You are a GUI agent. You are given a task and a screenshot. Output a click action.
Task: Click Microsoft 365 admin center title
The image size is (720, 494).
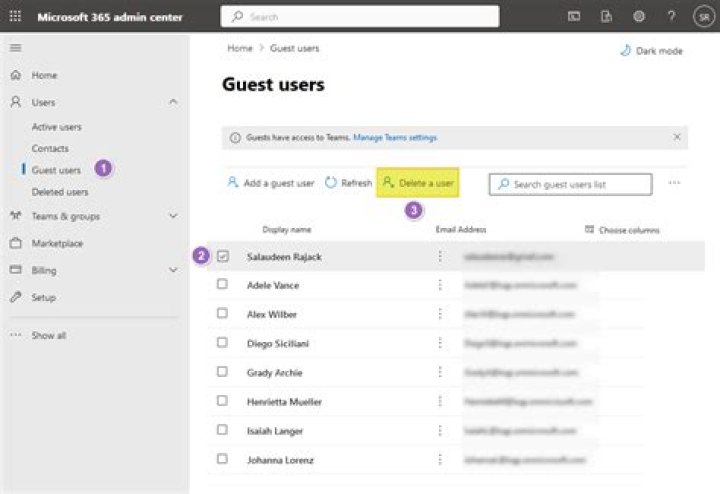click(110, 17)
